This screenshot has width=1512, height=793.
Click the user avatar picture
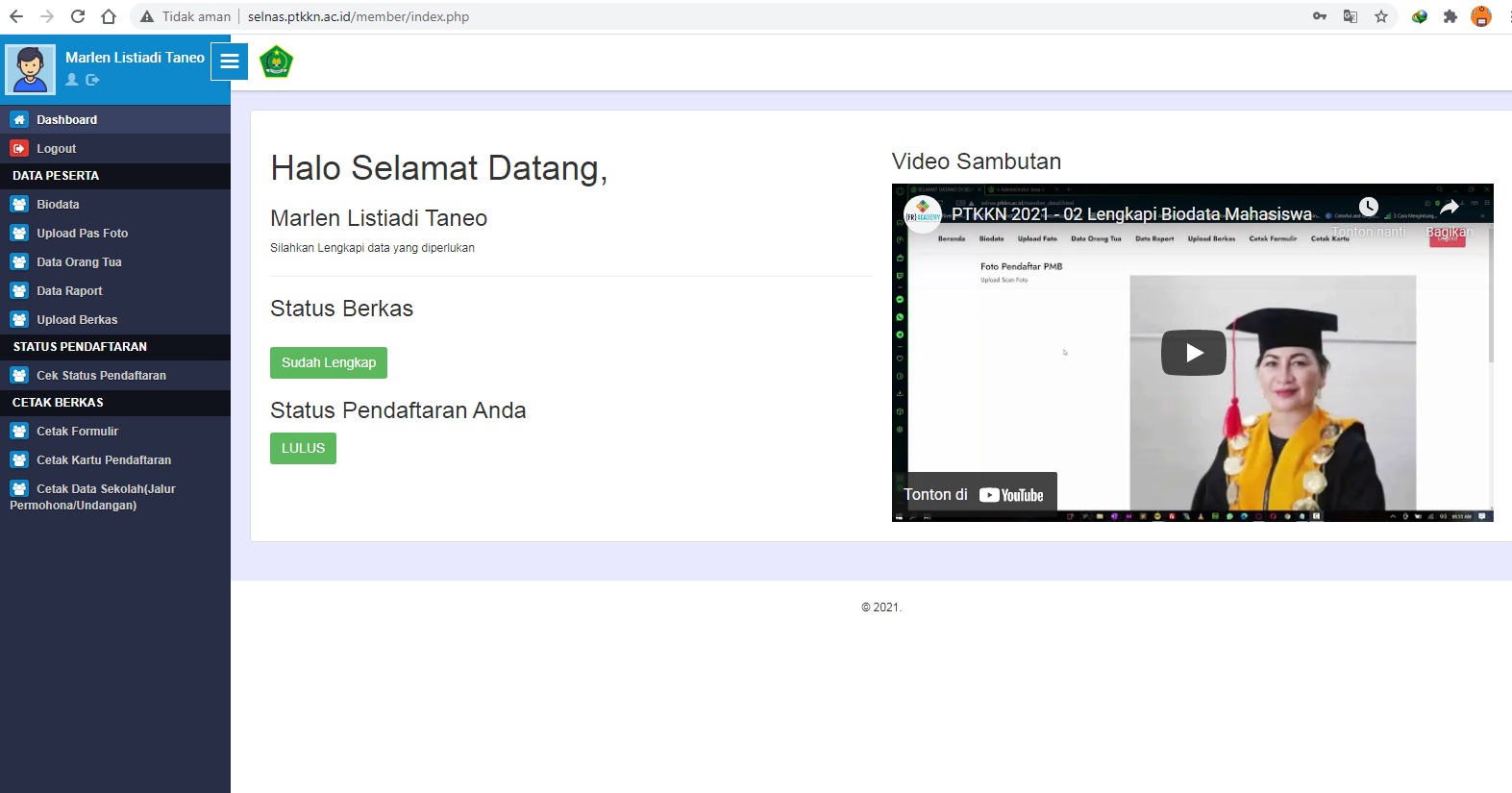(x=30, y=69)
